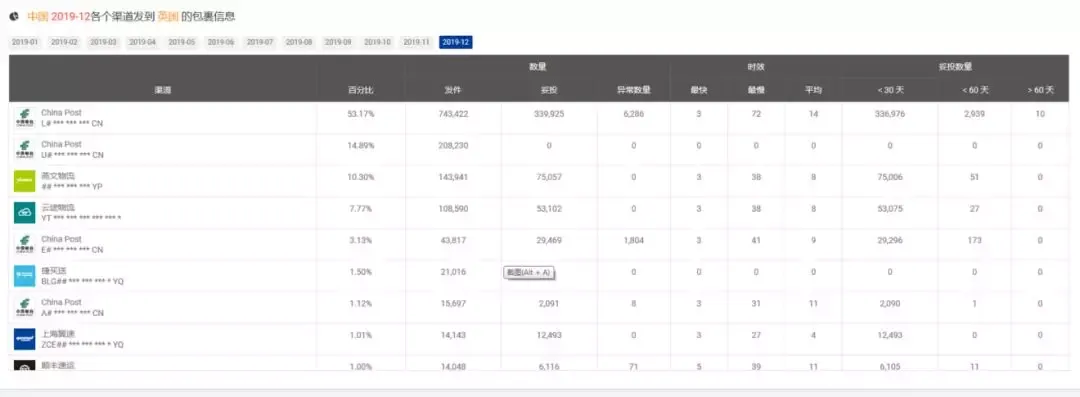
Task: Switch to the 2019-01 month tab
Action: coord(24,42)
